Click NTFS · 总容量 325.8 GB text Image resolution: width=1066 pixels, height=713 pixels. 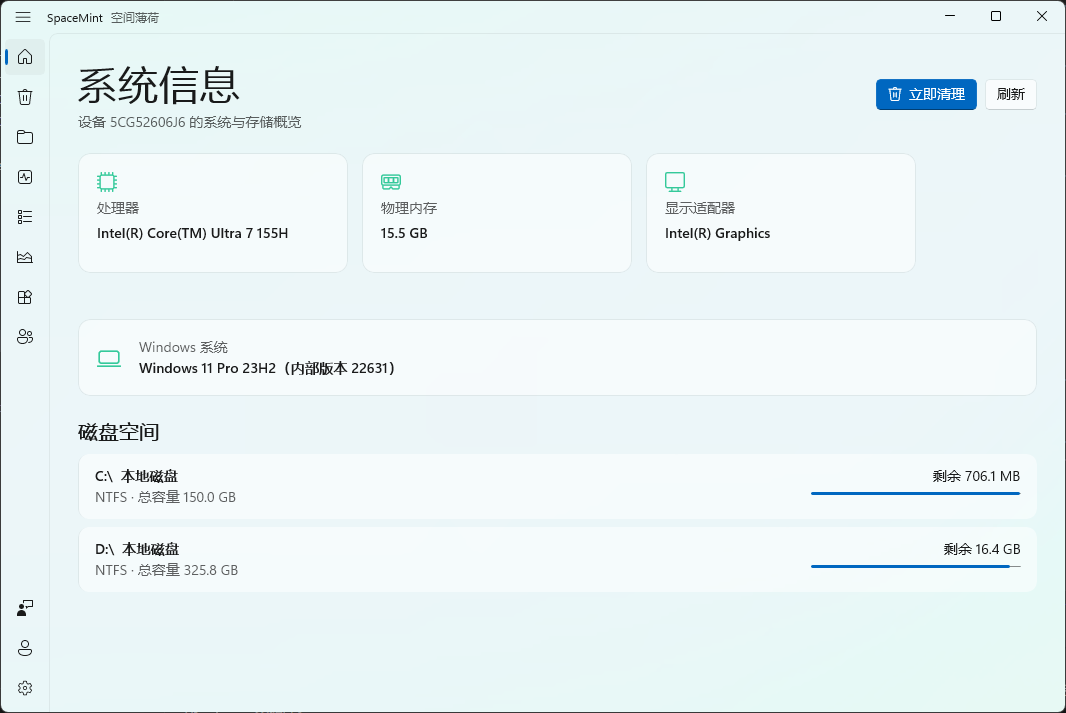coord(167,570)
